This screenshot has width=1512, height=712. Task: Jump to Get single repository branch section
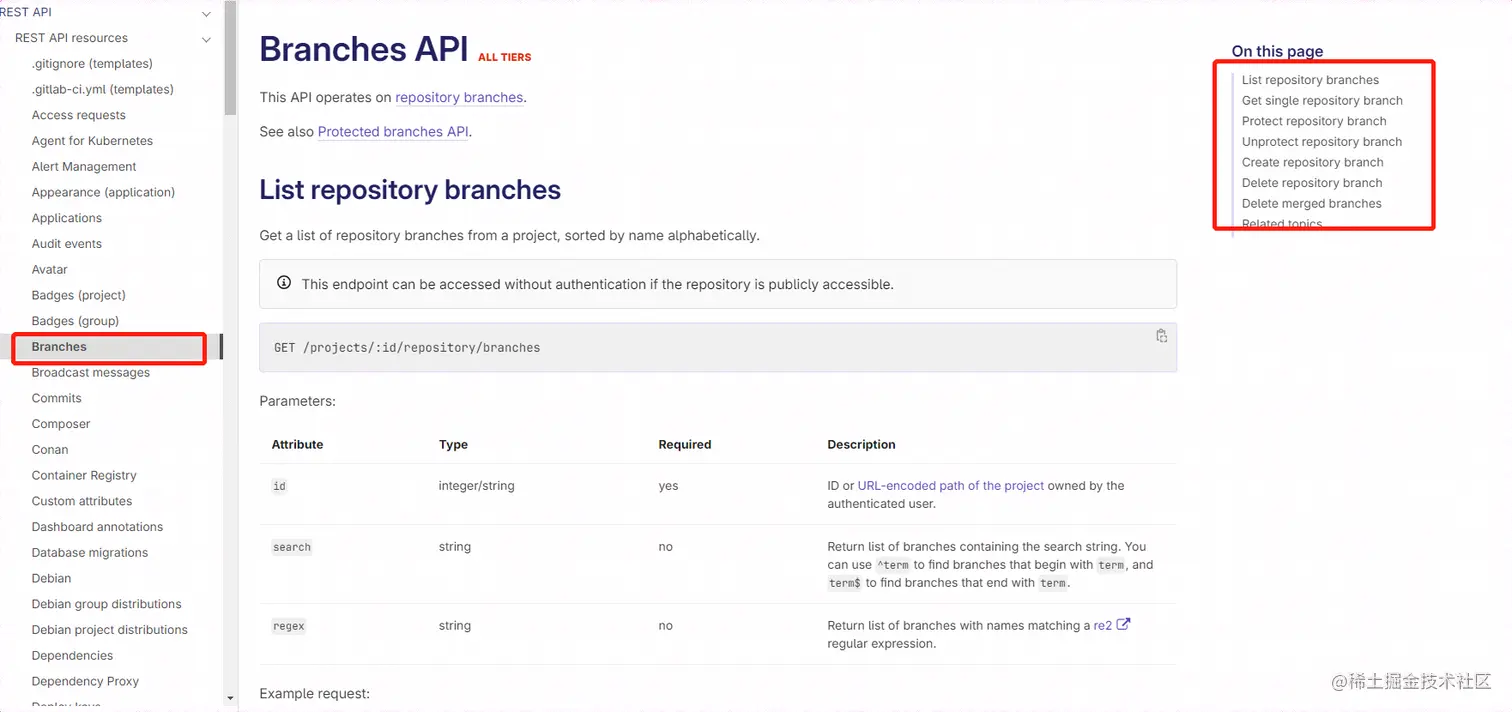[x=1322, y=101]
